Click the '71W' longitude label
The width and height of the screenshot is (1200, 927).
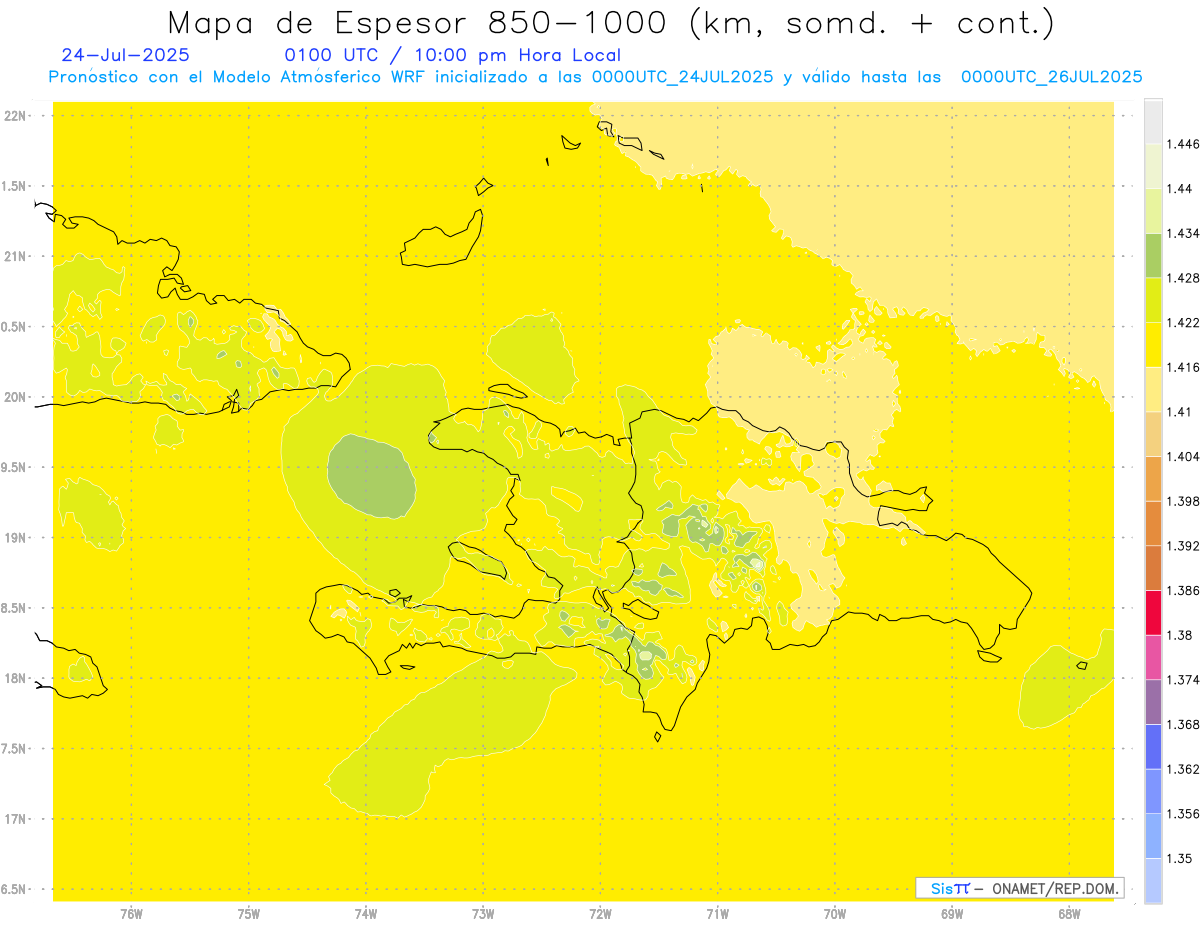click(717, 913)
